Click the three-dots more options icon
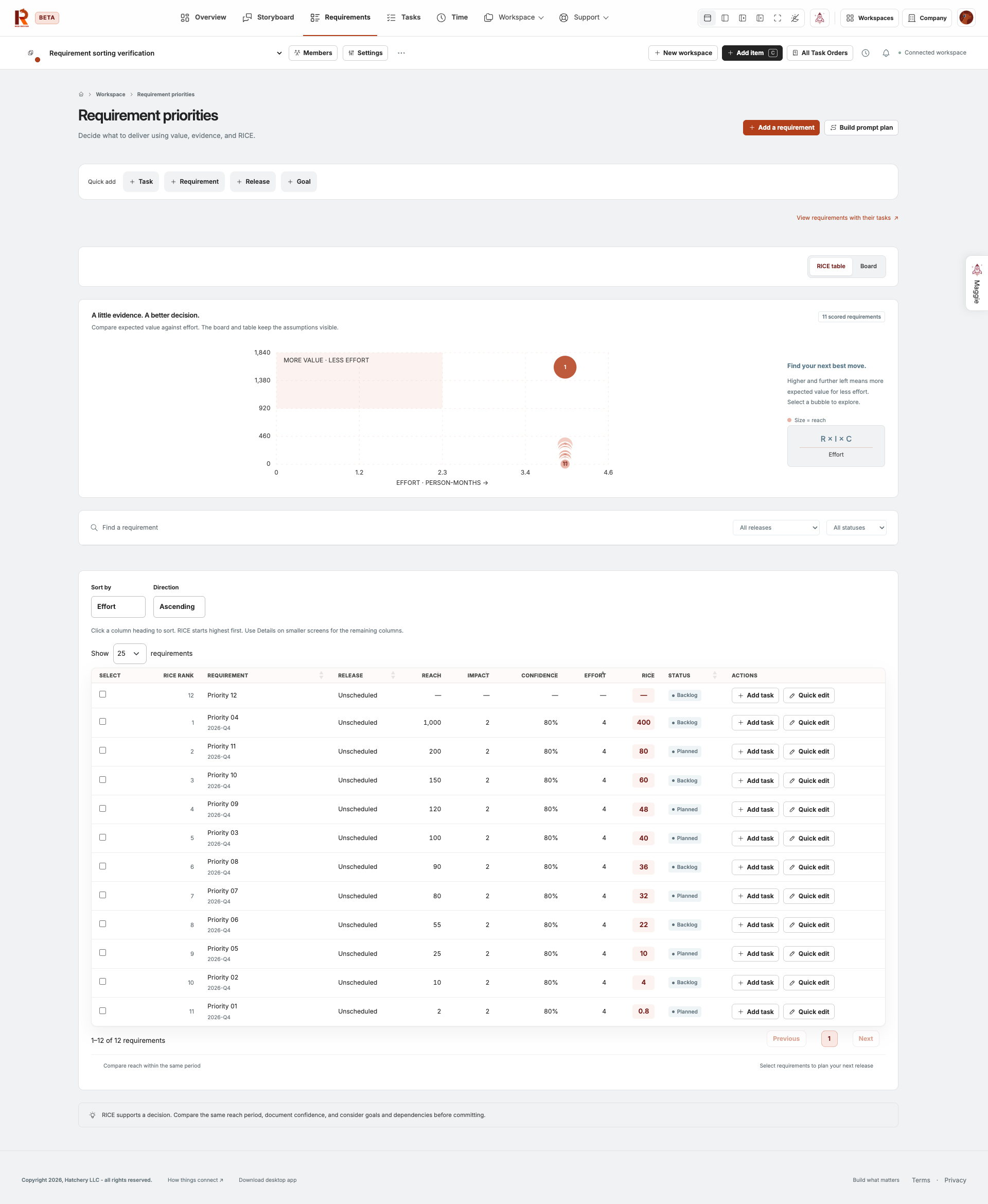The width and height of the screenshot is (988, 1204). point(401,53)
